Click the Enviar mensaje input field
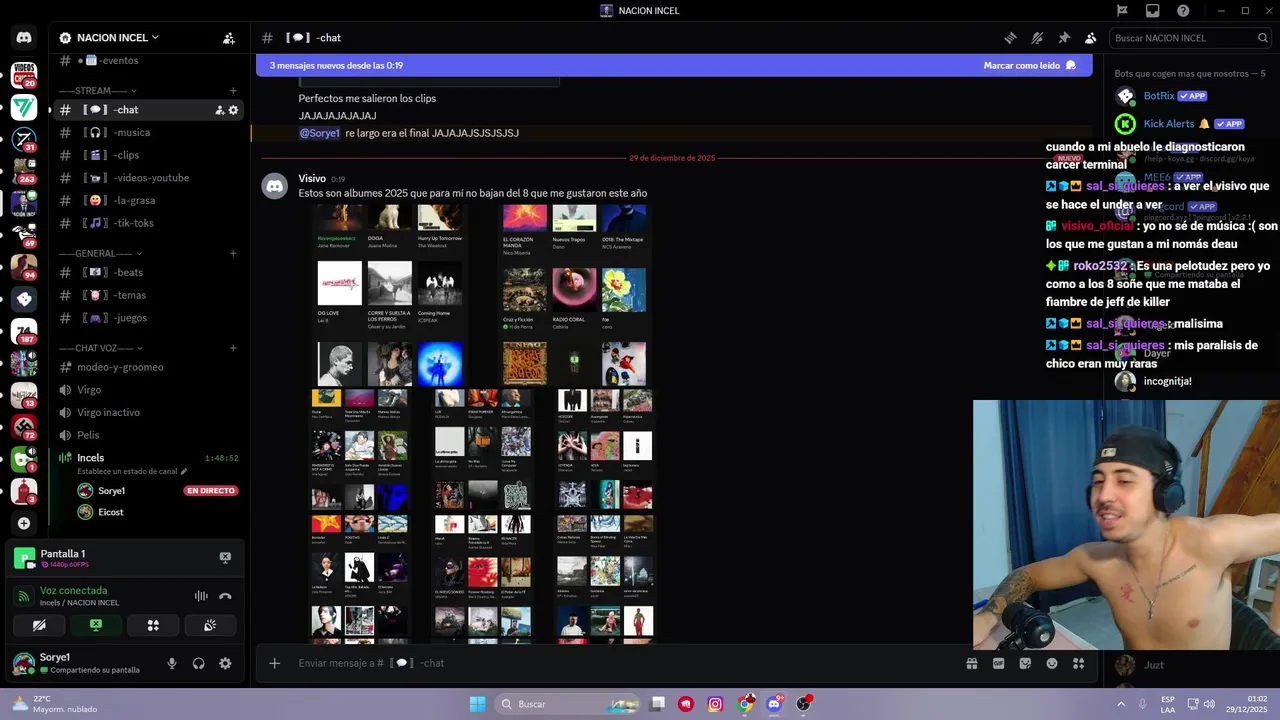The image size is (1280, 720). (625, 663)
